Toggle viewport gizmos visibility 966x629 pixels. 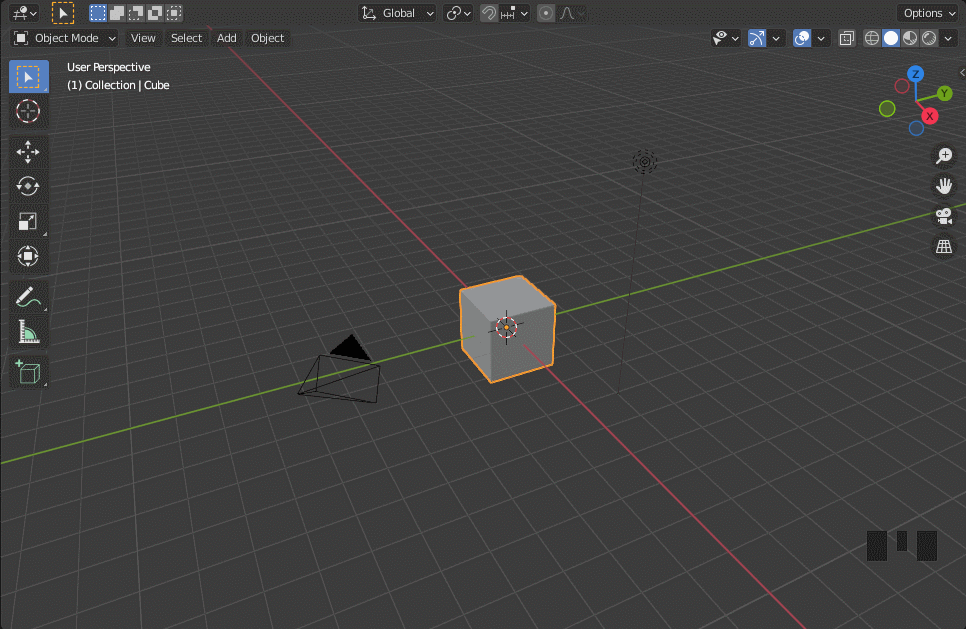(757, 38)
